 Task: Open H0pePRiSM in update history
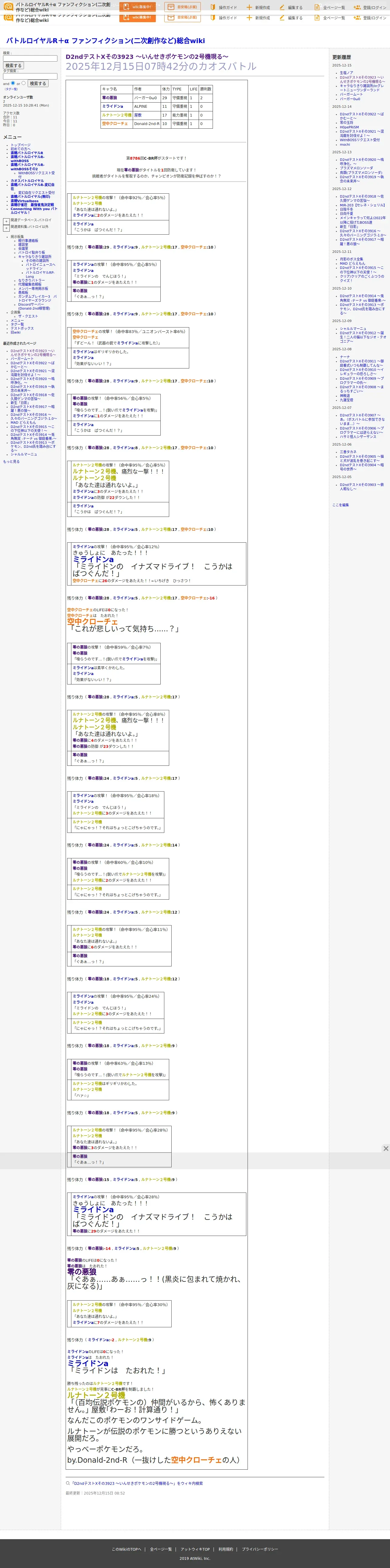[349, 127]
